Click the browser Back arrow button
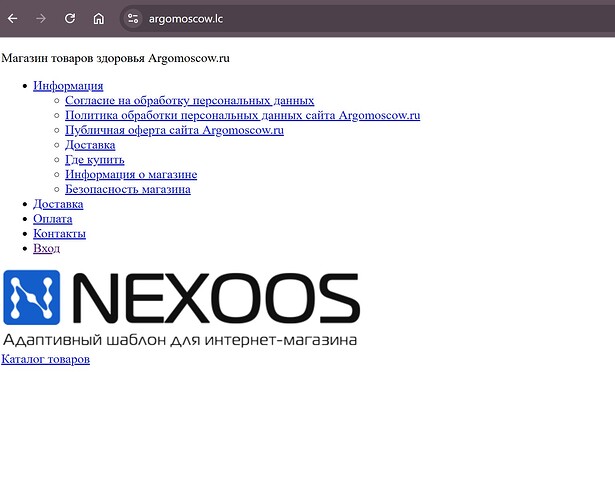Screen dimensions: 615x500 point(13,18)
